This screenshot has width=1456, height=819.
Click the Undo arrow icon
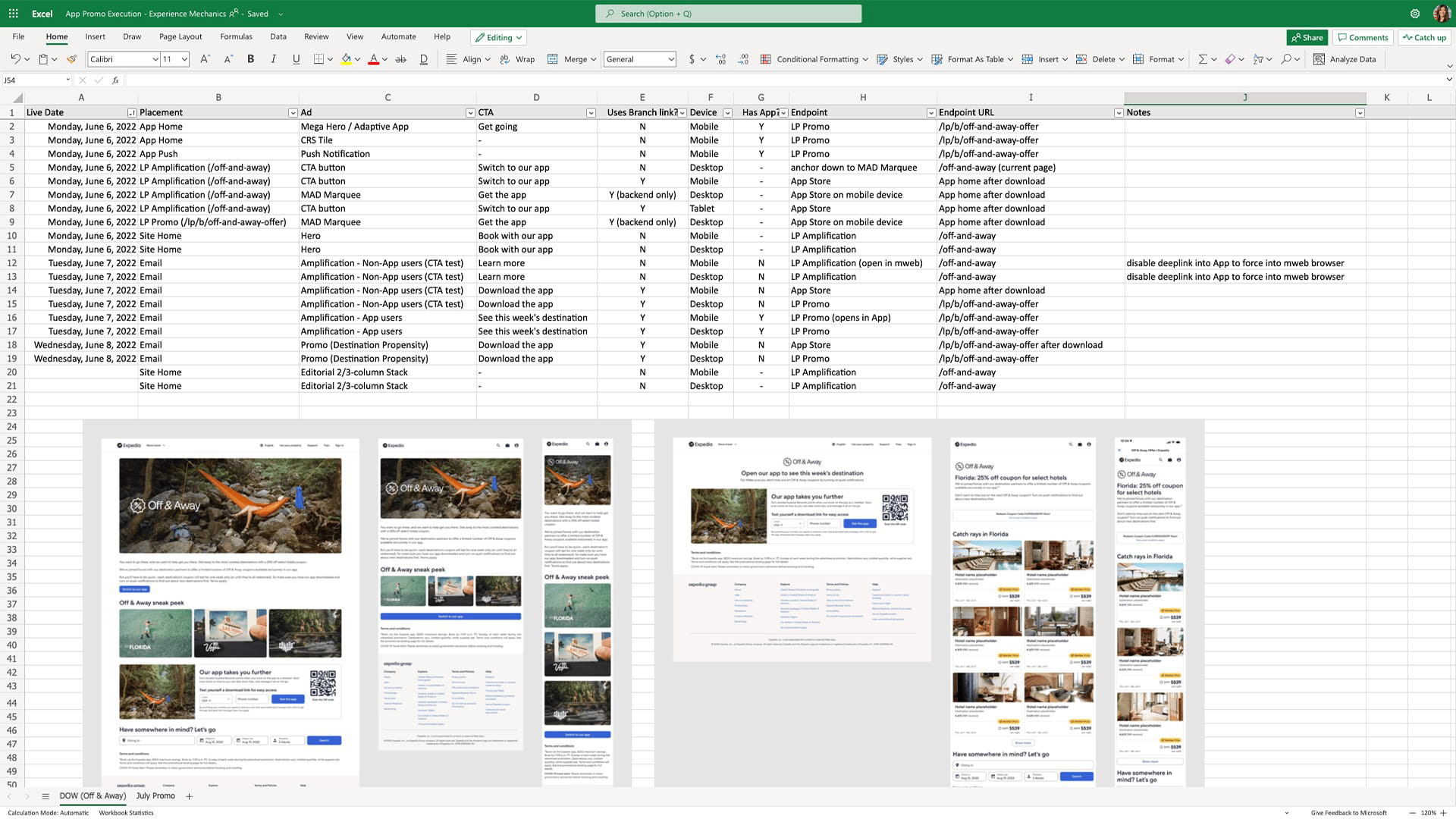[15, 59]
